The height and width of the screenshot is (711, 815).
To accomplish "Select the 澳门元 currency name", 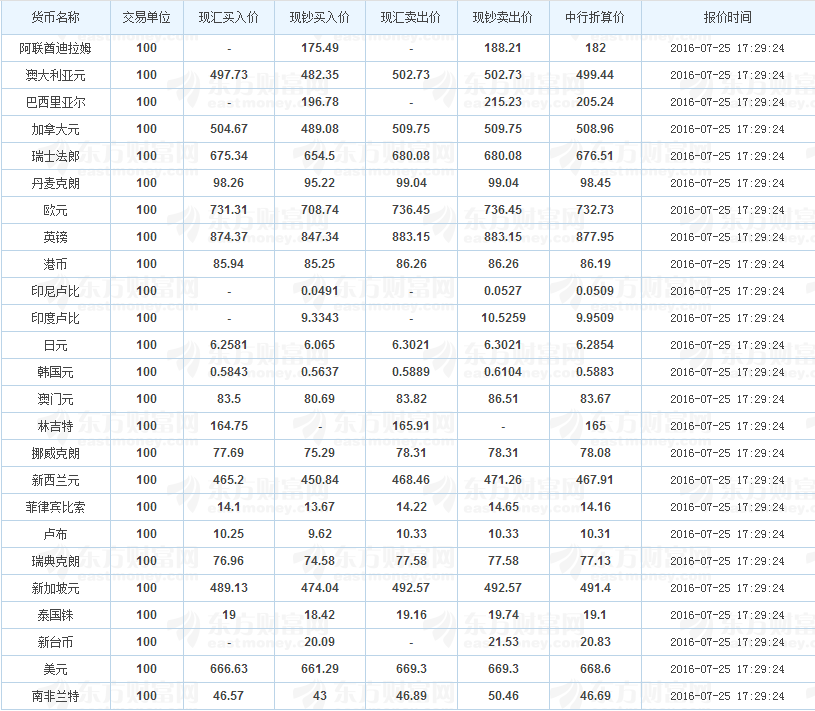I will (x=56, y=400).
